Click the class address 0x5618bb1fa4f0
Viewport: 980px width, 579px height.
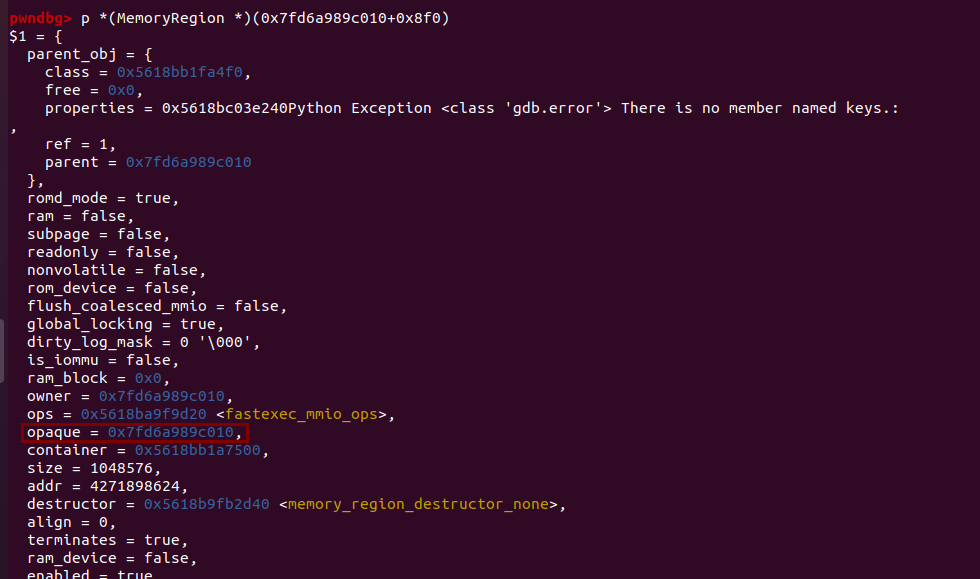(x=179, y=72)
